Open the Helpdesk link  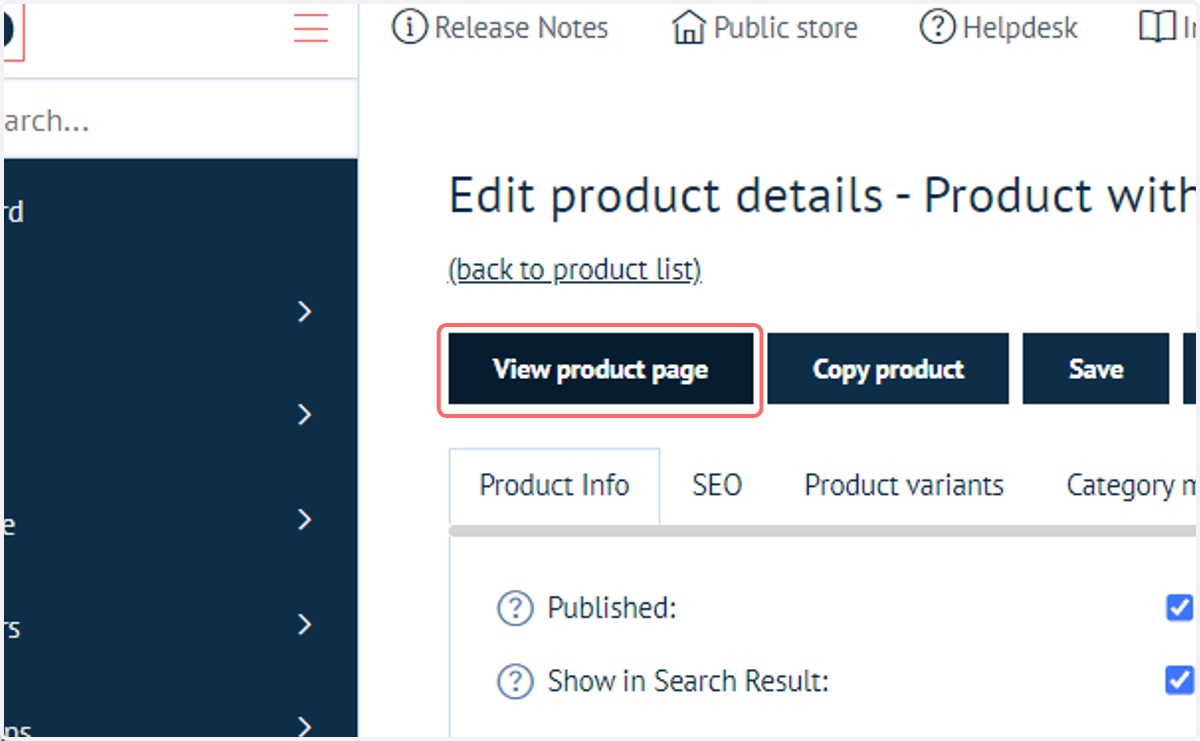pyautogui.click(x=998, y=28)
